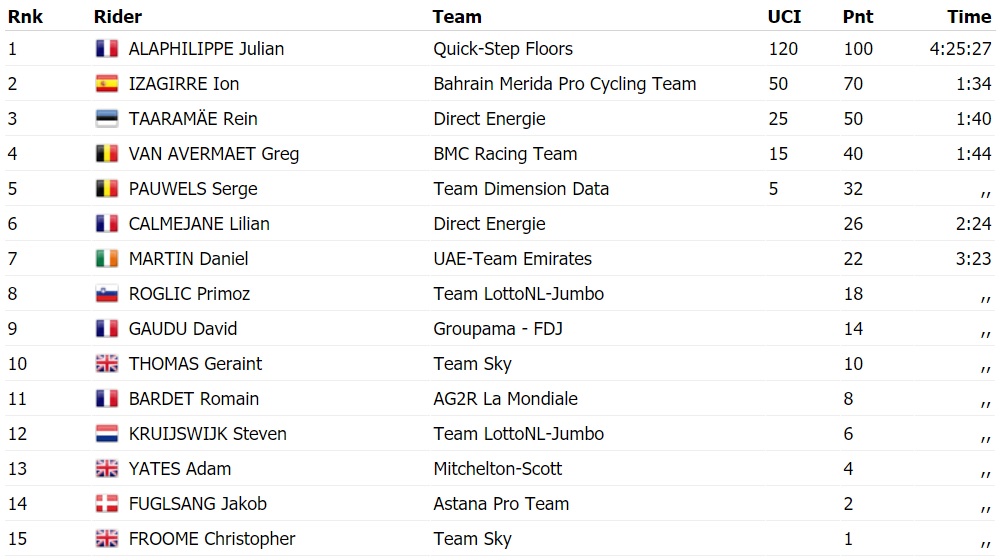Open rider ALAPHILIPPE Julian's profile

(x=206, y=49)
